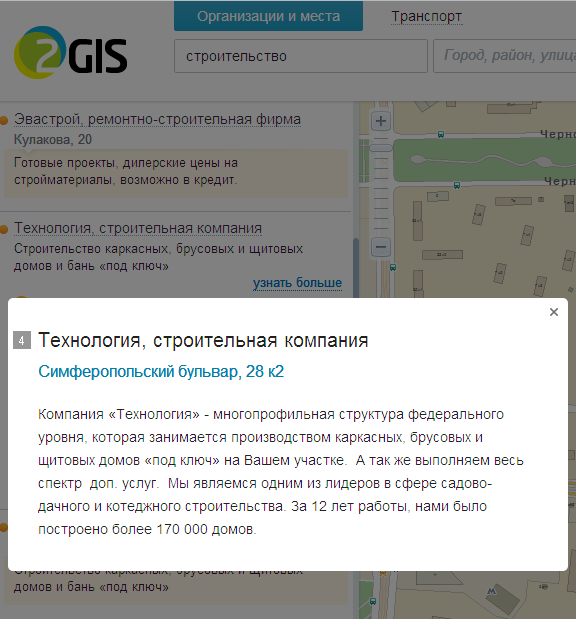Click the green park area on map
The image size is (576, 619).
coord(484,161)
